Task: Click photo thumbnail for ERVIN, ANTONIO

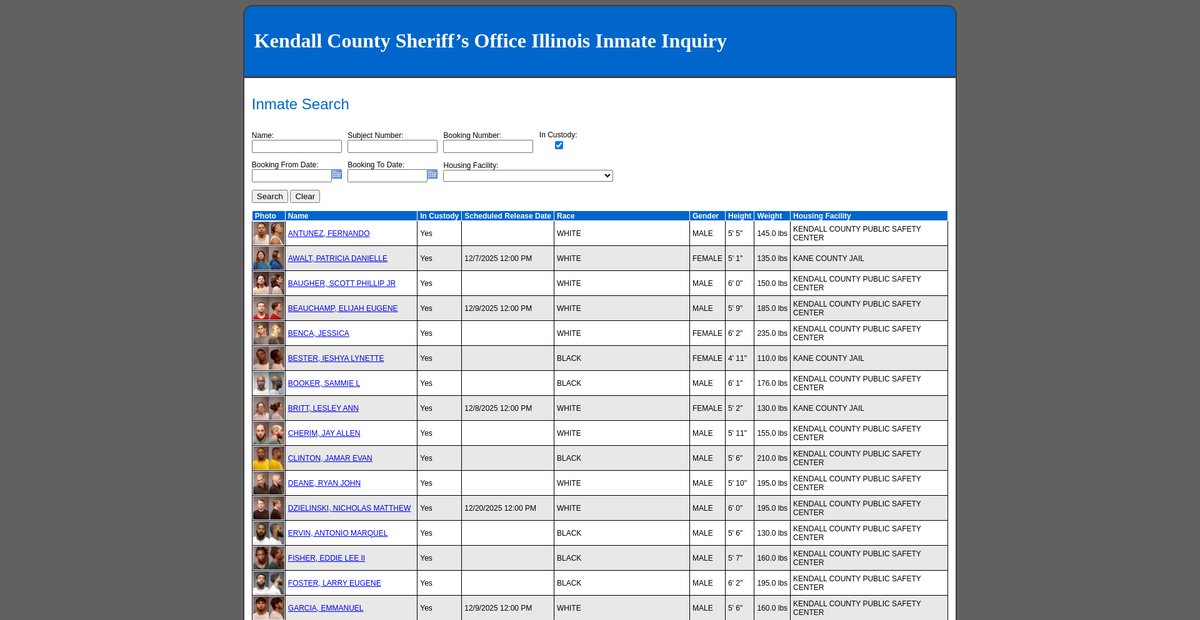Action: 269,533
